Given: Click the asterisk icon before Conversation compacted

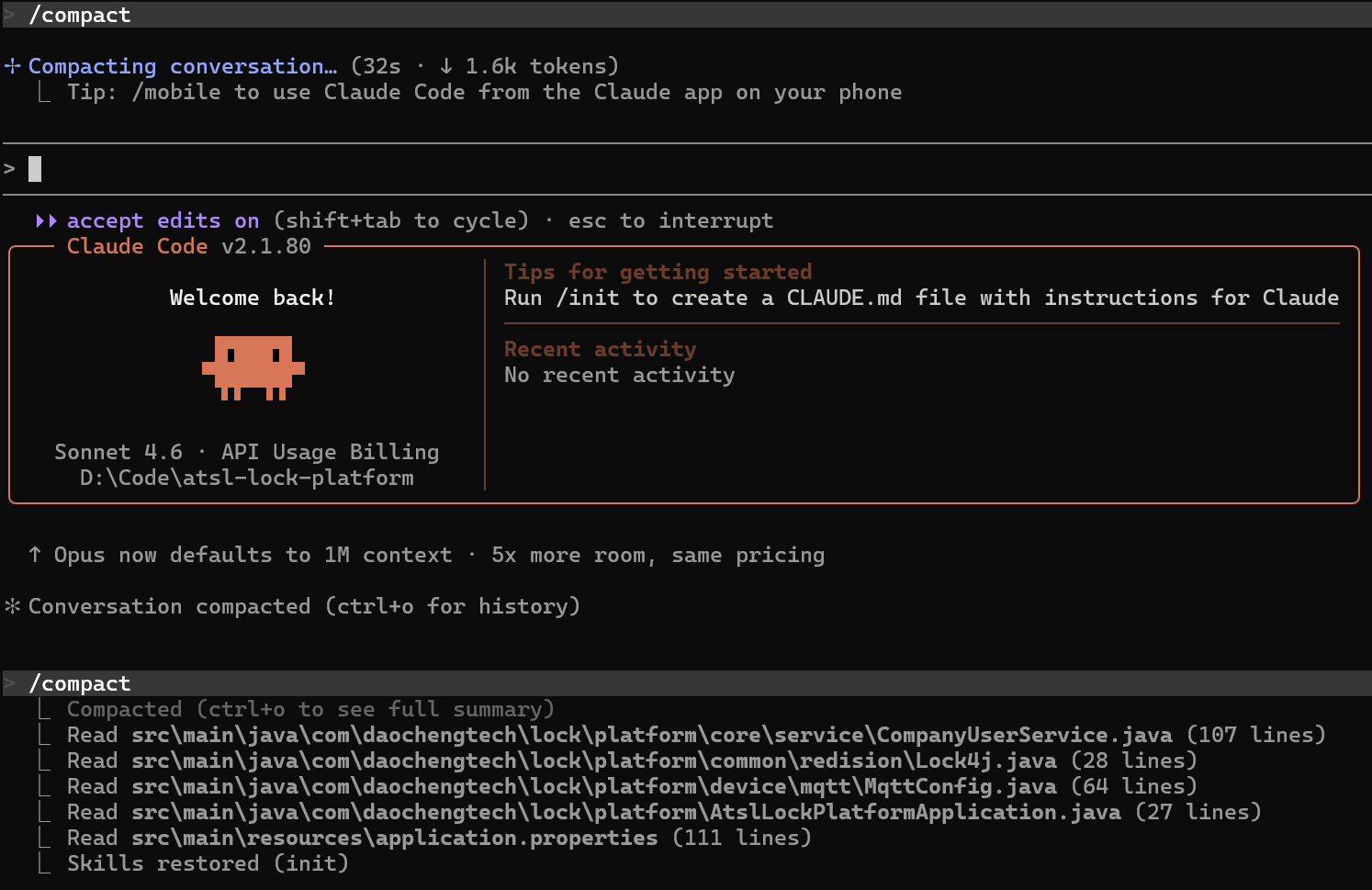Looking at the screenshot, I should (12, 606).
